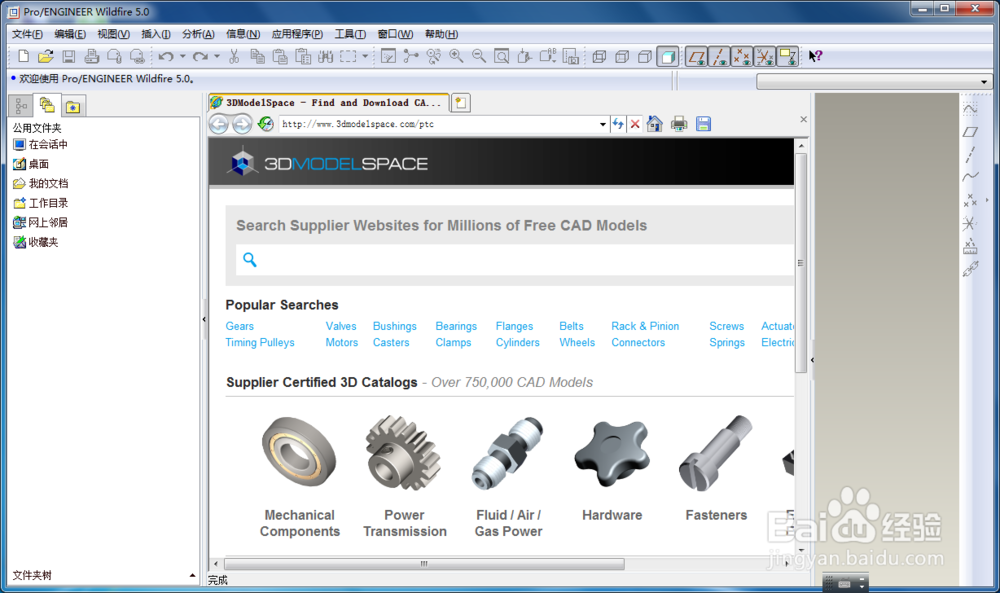Image resolution: width=1000 pixels, height=593 pixels.
Task: Print with the main toolbar printer icon
Action: click(91, 57)
